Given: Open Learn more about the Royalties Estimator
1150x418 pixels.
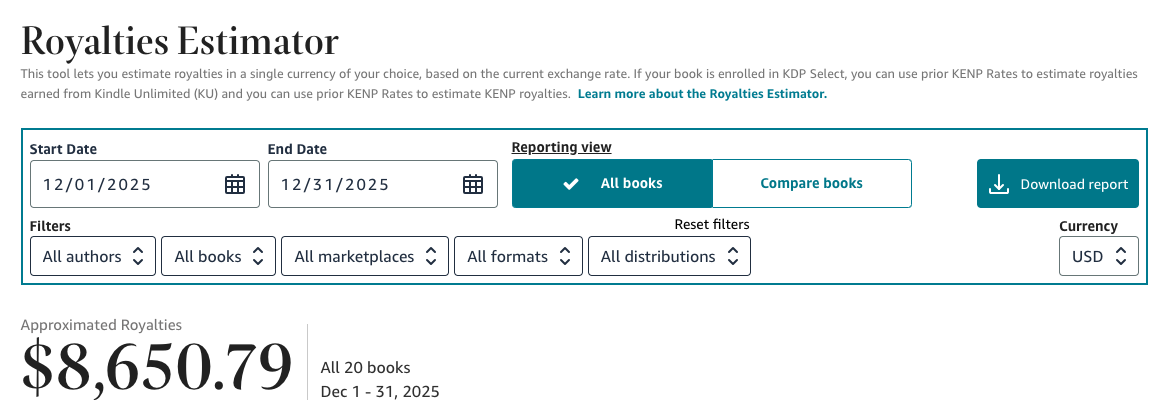Looking at the screenshot, I should point(702,94).
